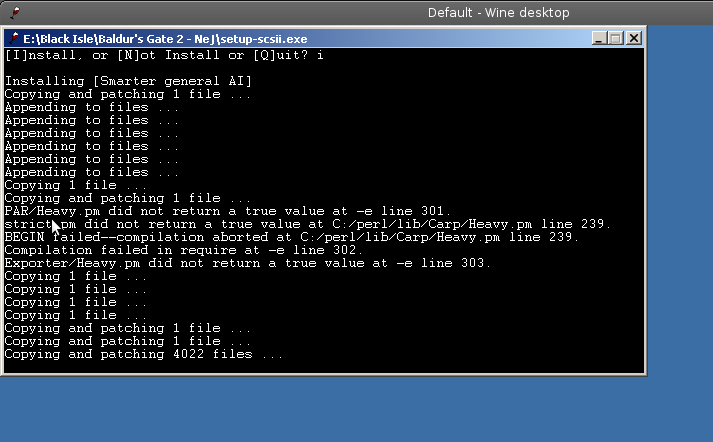Click the 'Copying 1 file' line just below the Exporter error

pyautogui.click(x=75, y=276)
